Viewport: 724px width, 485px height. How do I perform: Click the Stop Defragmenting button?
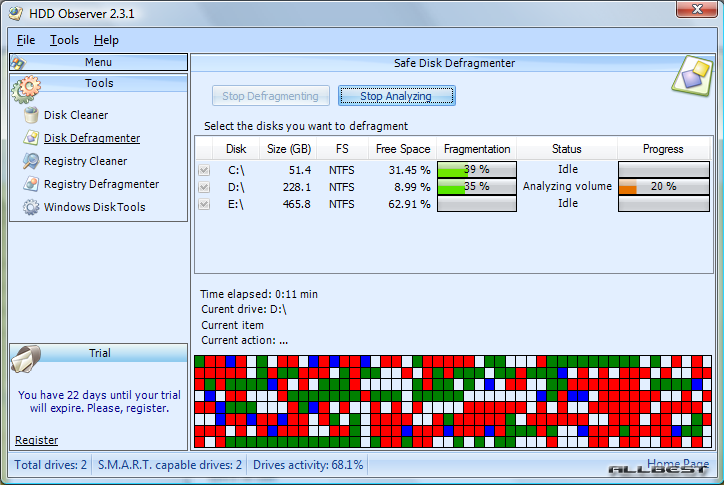click(271, 96)
